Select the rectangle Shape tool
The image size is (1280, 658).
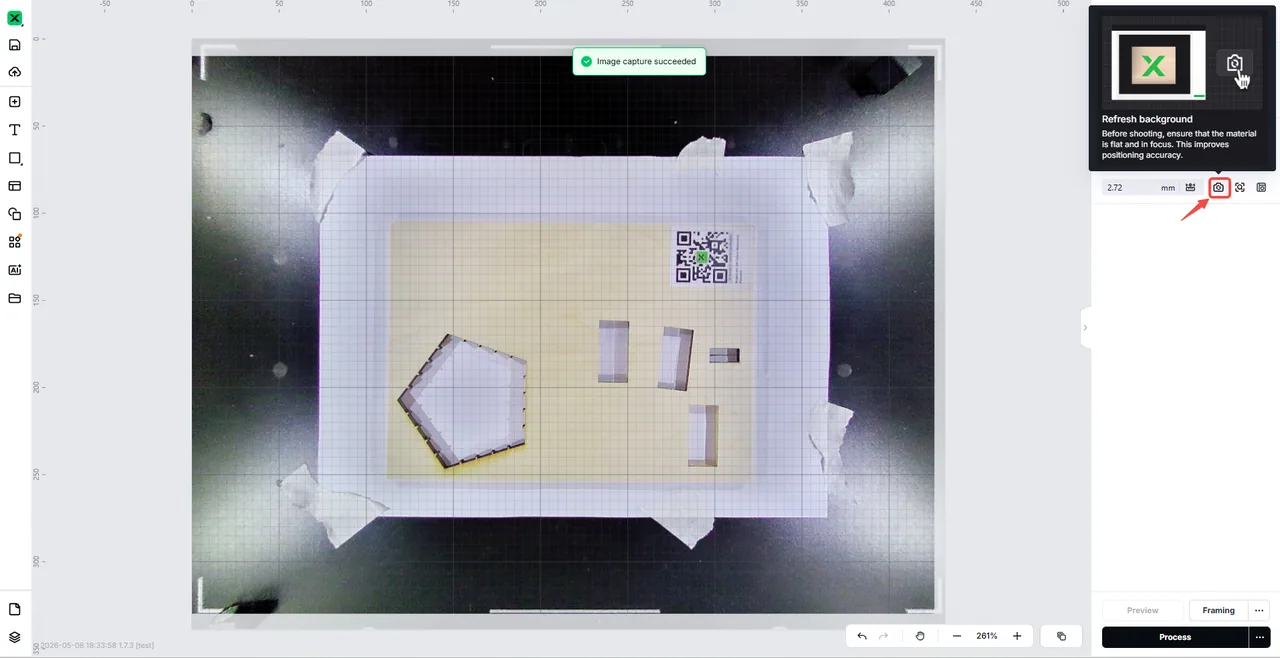15,158
